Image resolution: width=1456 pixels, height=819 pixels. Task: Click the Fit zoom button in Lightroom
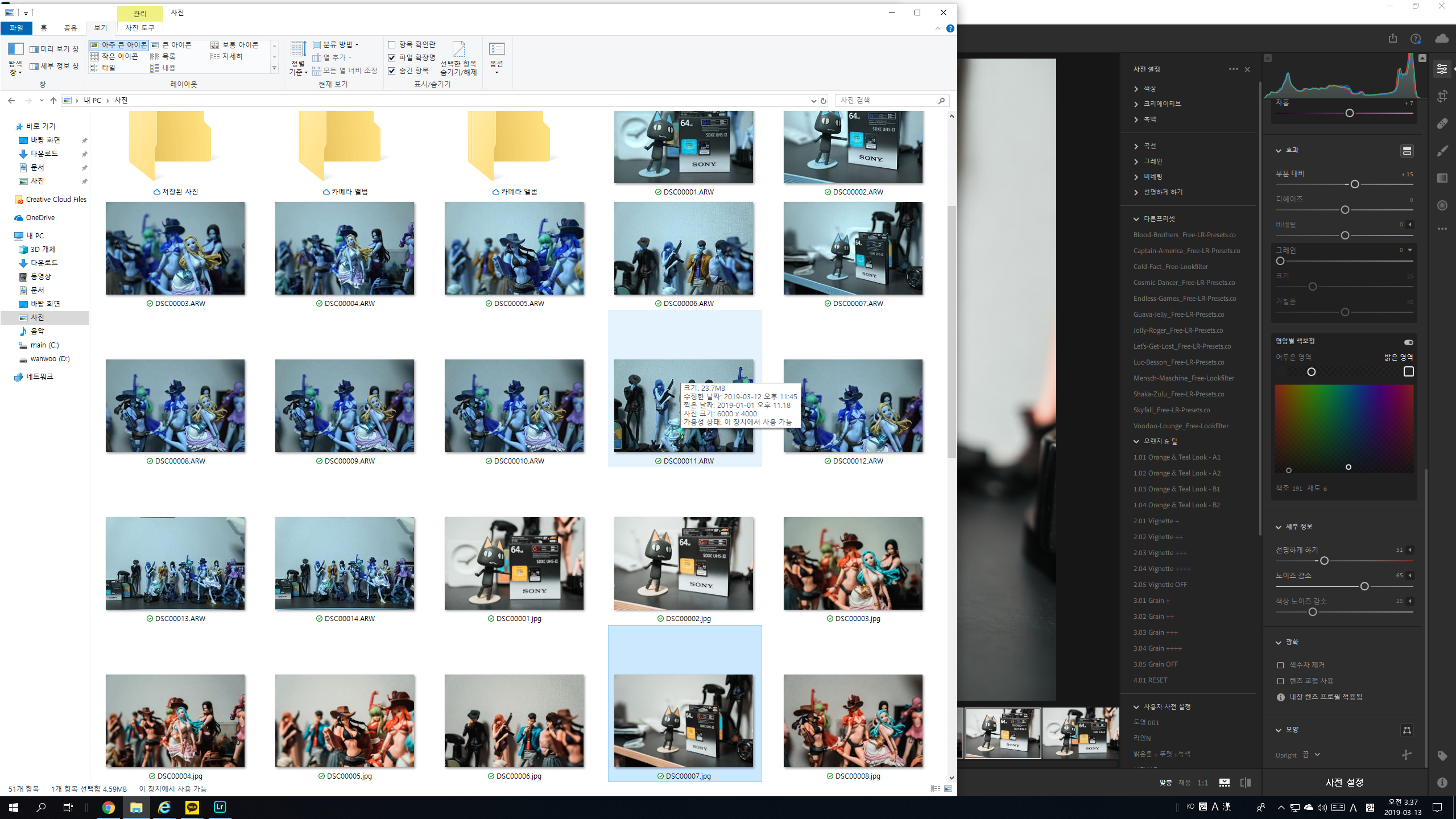[x=1165, y=783]
